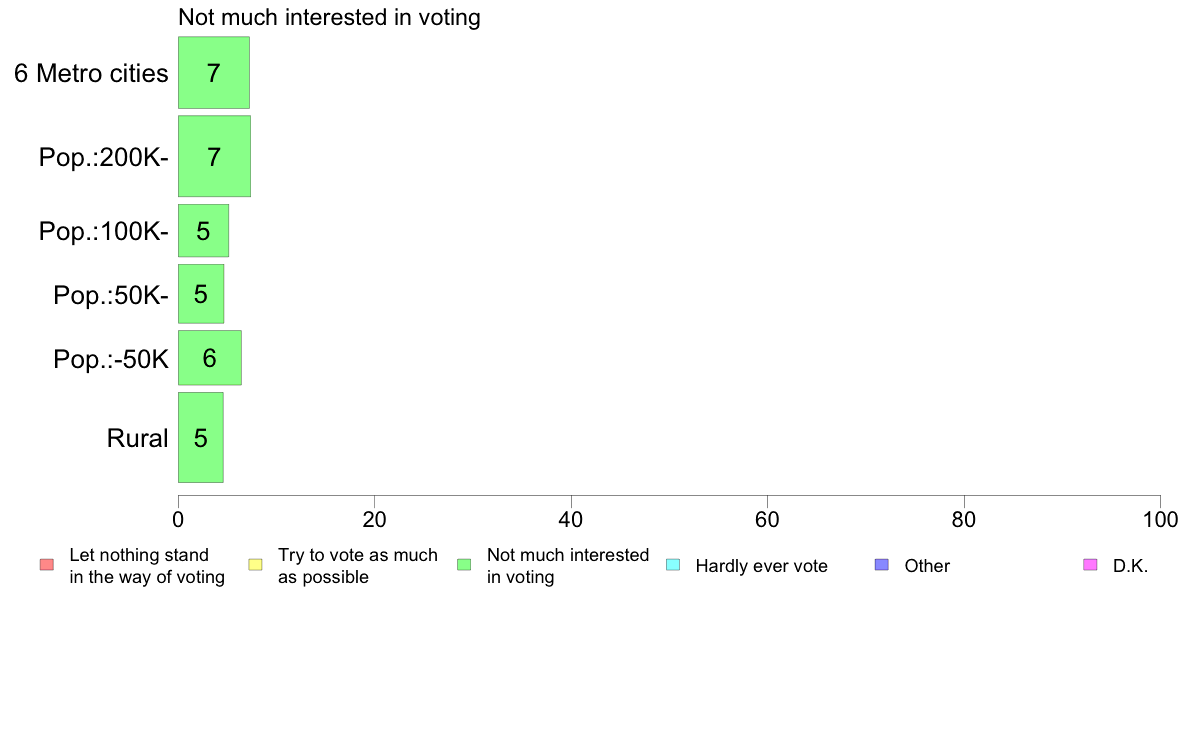Click the yellow 'Try to vote' legend swatch
Viewport: 1188px width, 736px height.
pyautogui.click(x=255, y=565)
